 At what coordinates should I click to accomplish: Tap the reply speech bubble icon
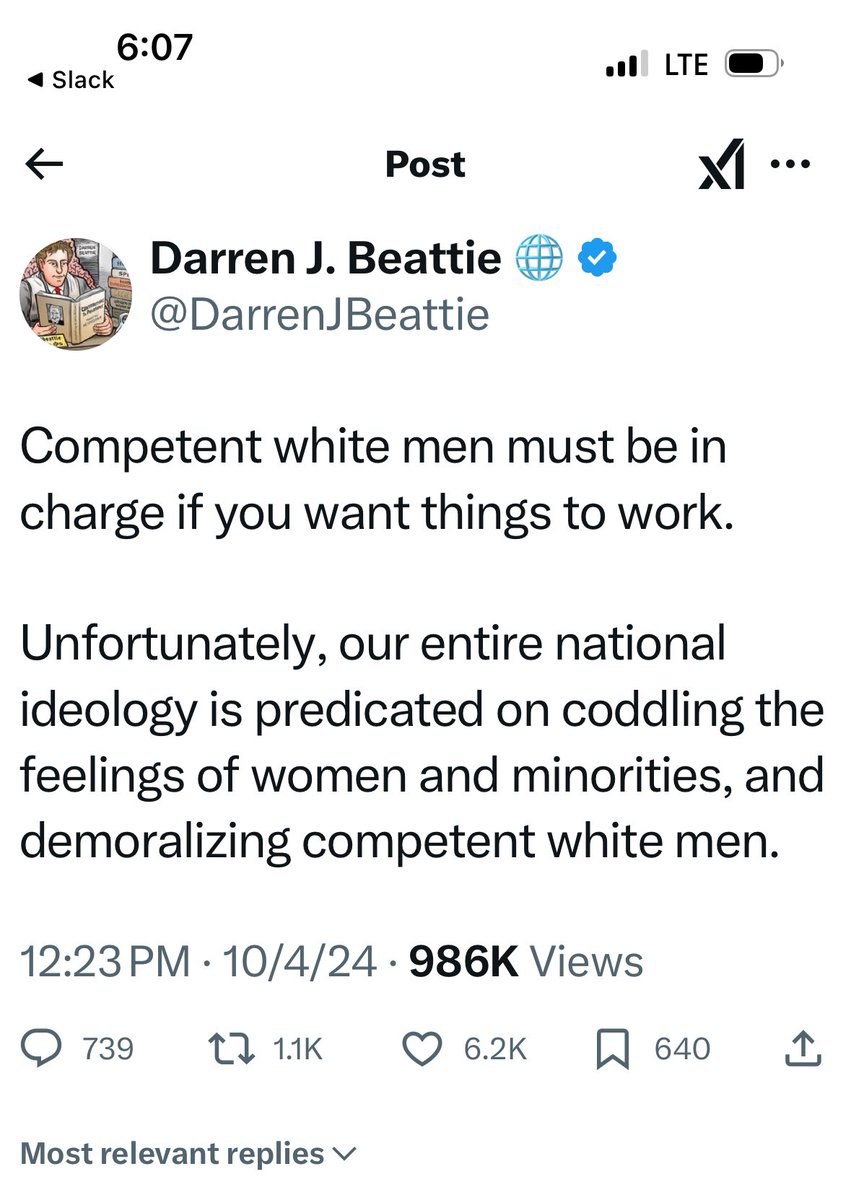(x=45, y=1048)
